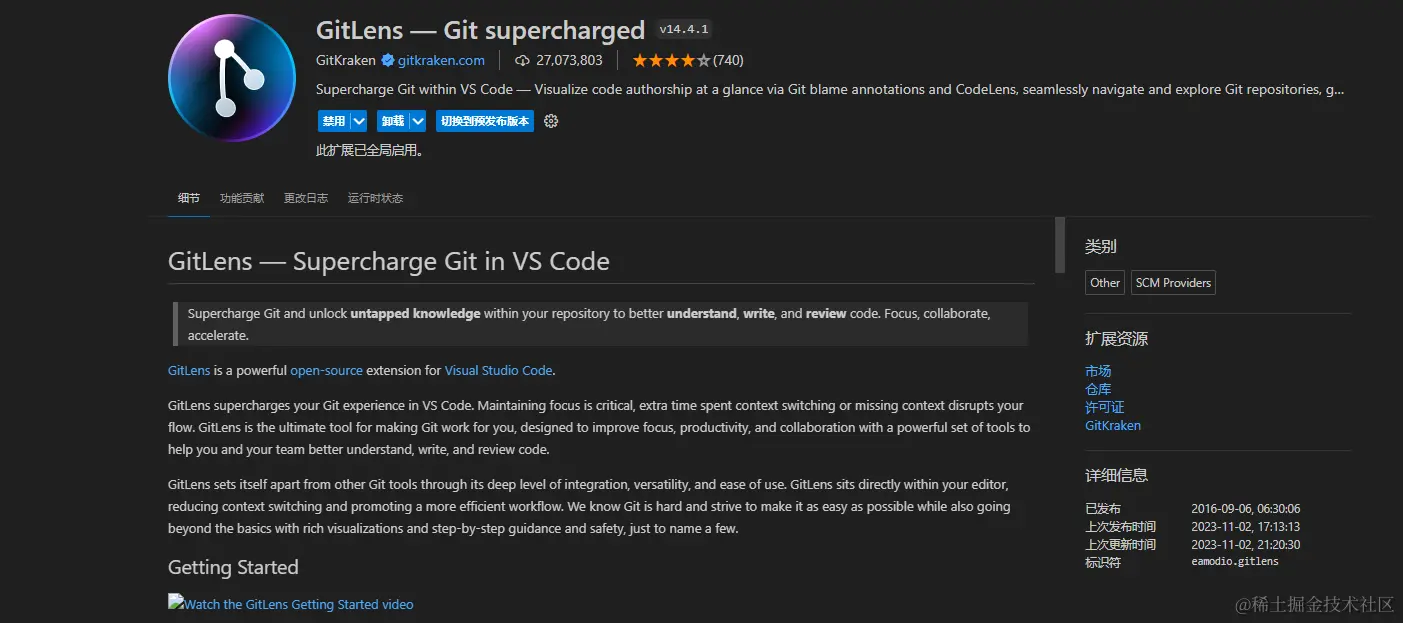Open the 功能贡献 tab
The height and width of the screenshot is (623, 1403).
pyautogui.click(x=242, y=198)
